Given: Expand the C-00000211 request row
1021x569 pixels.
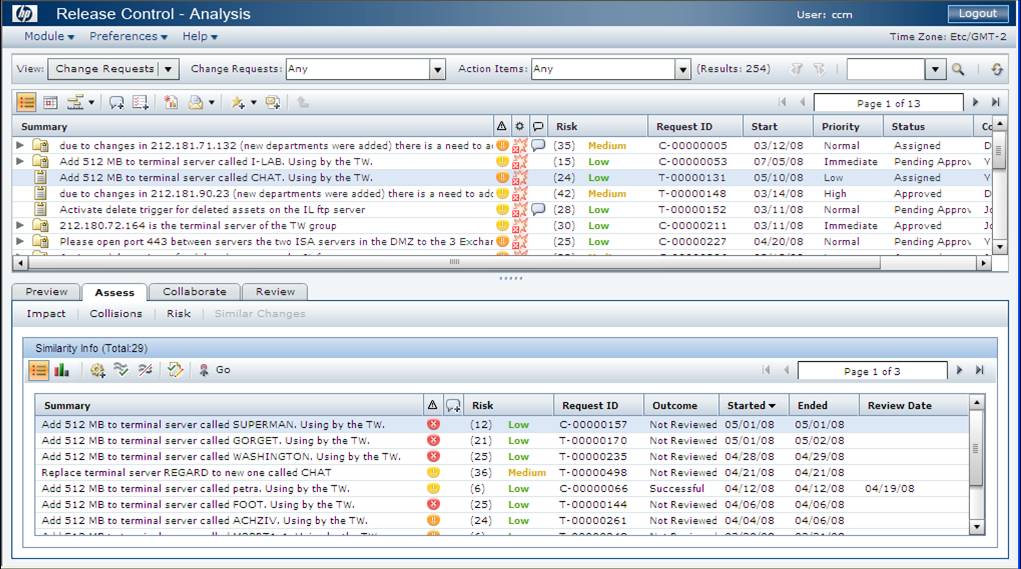Looking at the screenshot, I should [x=20, y=225].
